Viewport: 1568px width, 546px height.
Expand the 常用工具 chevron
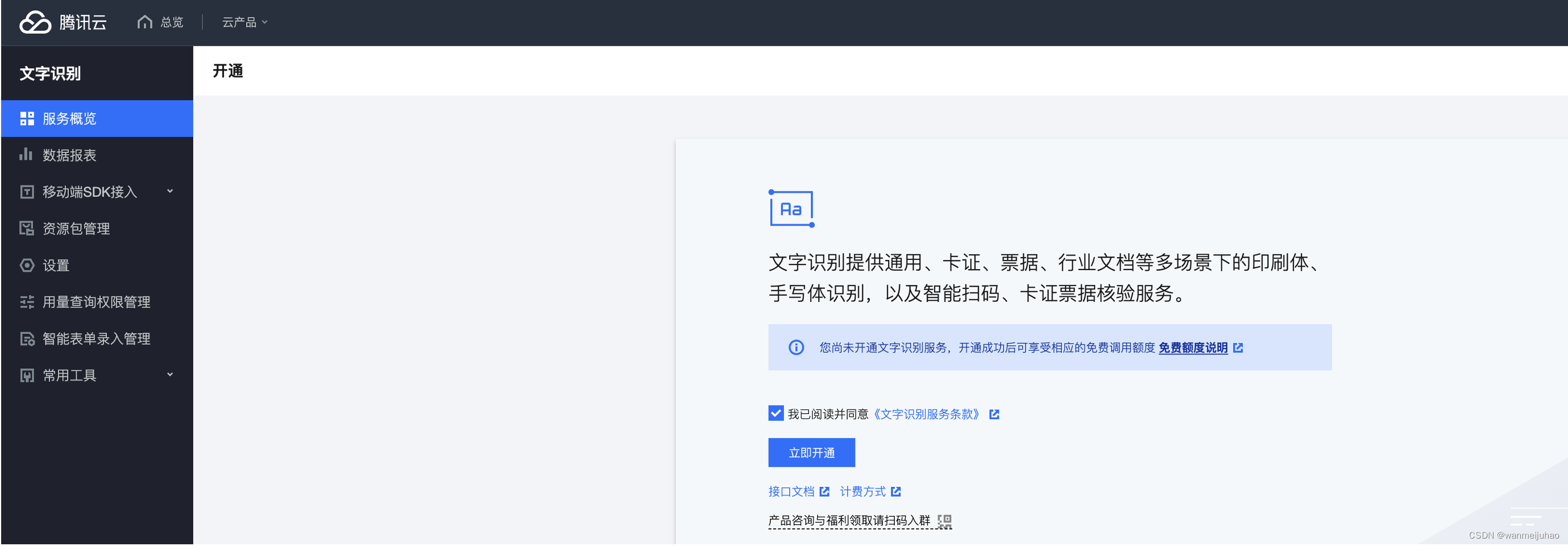pos(171,375)
